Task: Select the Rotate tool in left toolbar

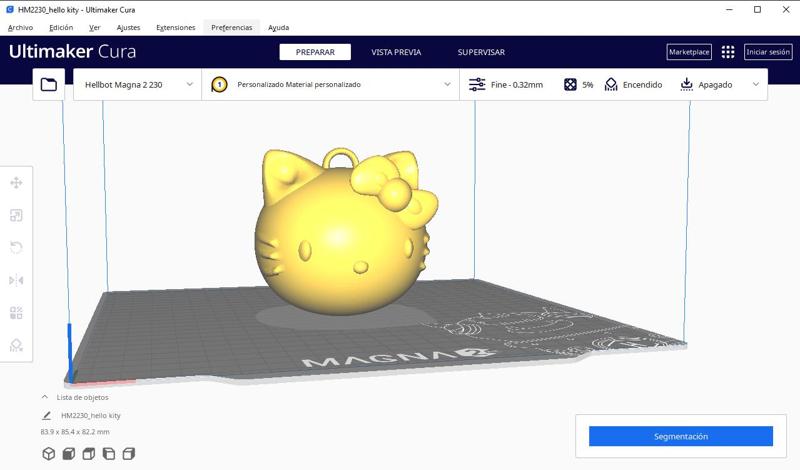Action: tap(16, 248)
